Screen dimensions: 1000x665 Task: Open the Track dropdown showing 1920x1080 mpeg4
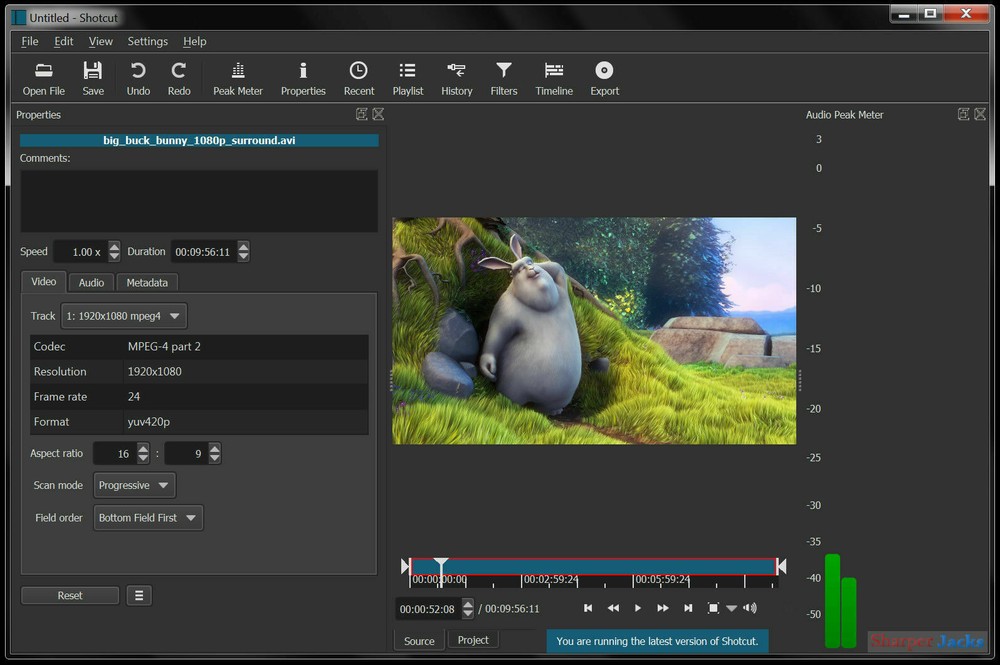click(x=123, y=315)
